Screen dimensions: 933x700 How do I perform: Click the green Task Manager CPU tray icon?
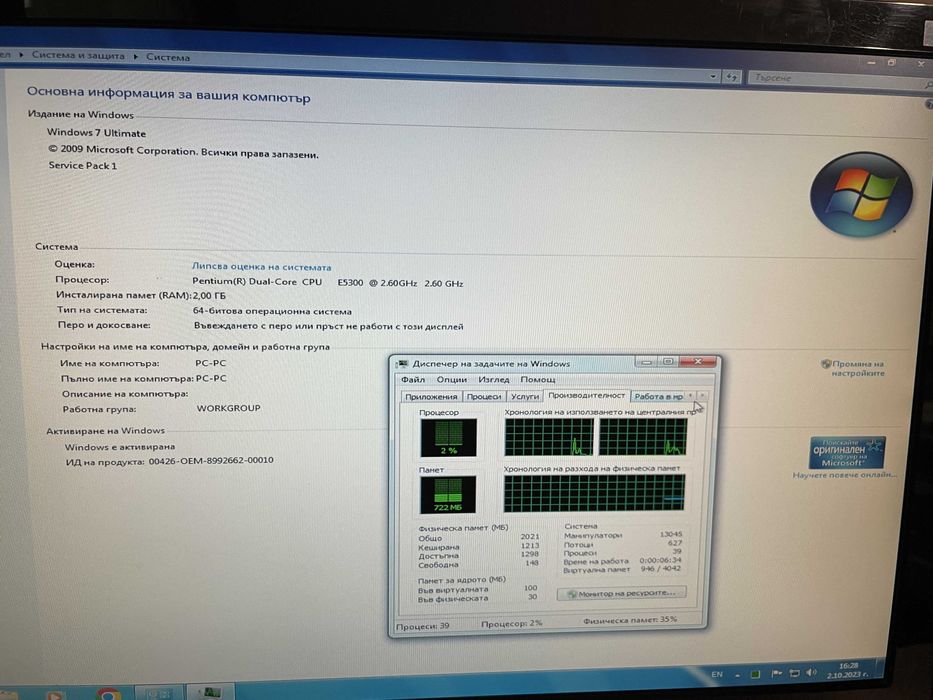[x=754, y=674]
